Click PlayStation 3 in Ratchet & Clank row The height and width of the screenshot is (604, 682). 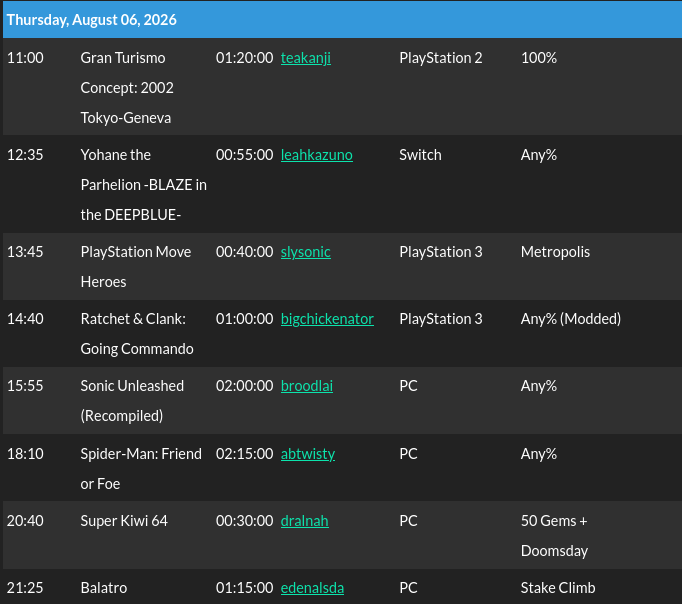pos(441,319)
